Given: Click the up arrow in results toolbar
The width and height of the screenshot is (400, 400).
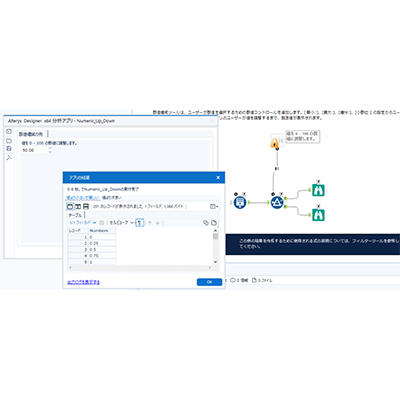Looking at the screenshot, I should (x=149, y=223).
